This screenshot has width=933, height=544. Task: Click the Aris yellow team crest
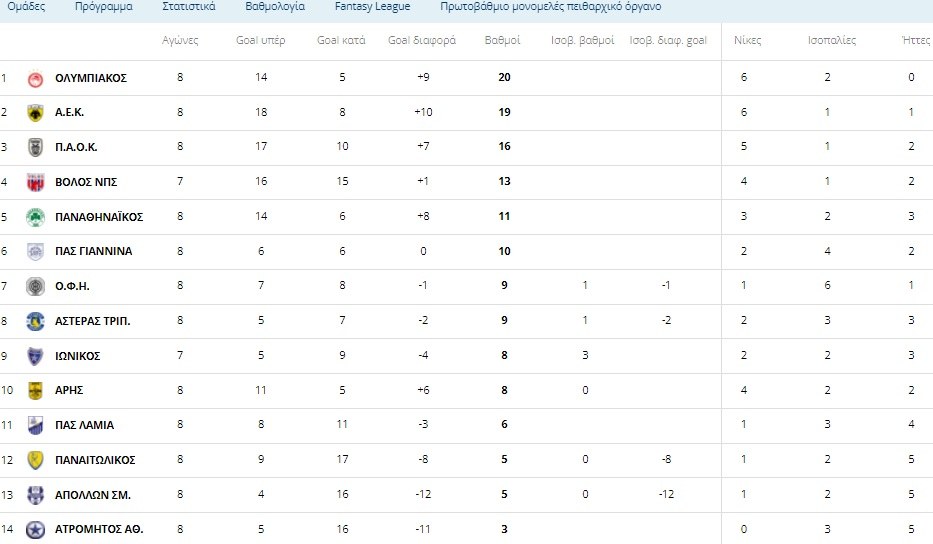[36, 390]
